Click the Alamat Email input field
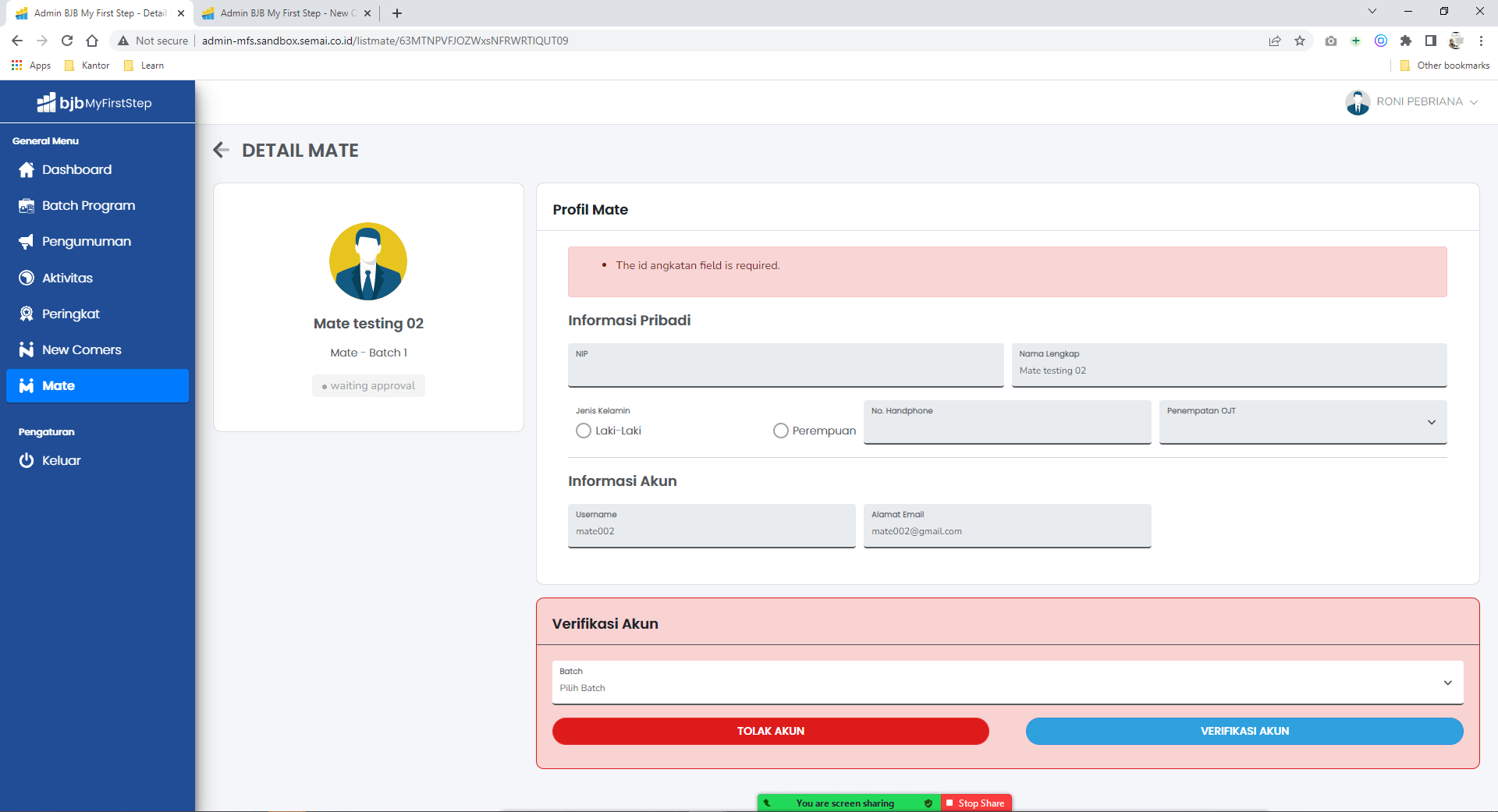1498x812 pixels. (x=1007, y=526)
